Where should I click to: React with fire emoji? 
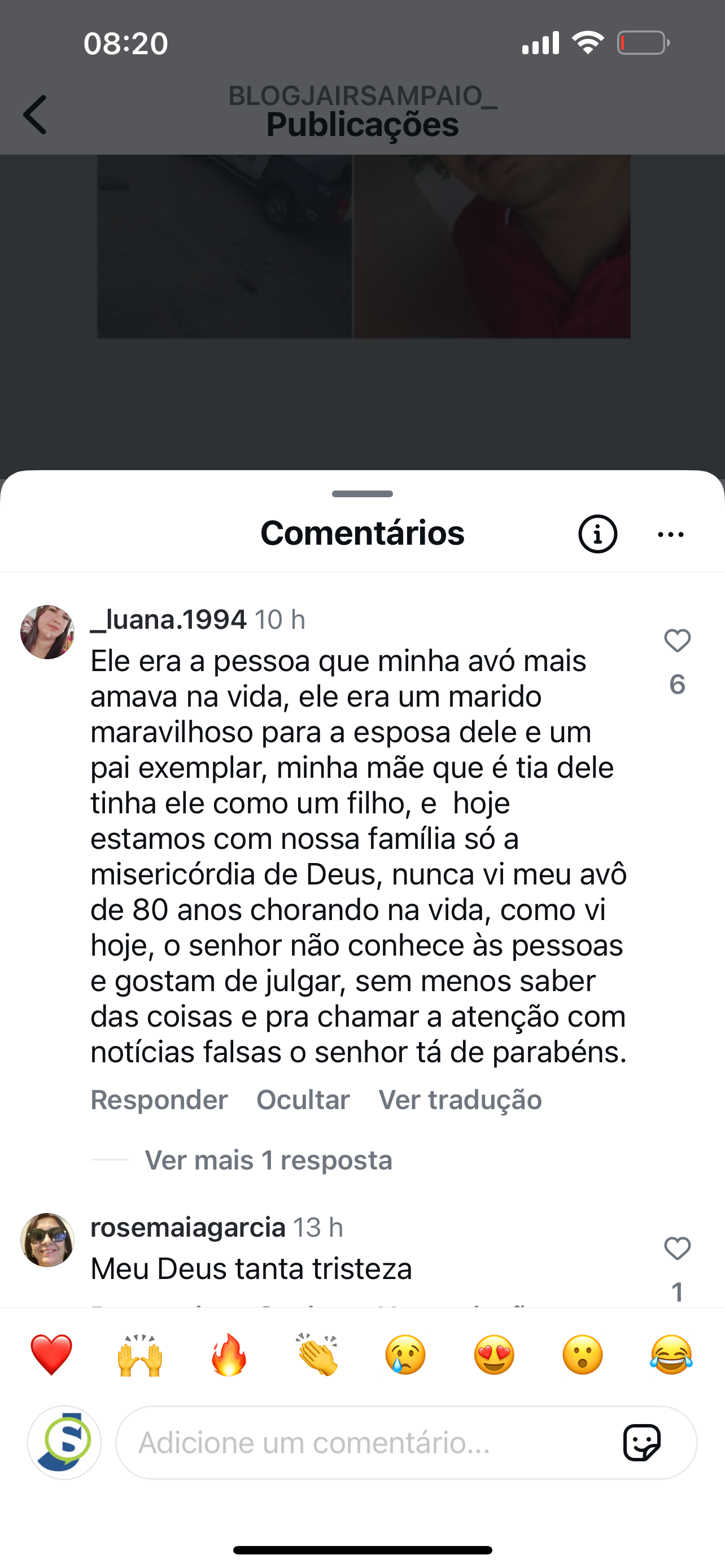point(229,1355)
